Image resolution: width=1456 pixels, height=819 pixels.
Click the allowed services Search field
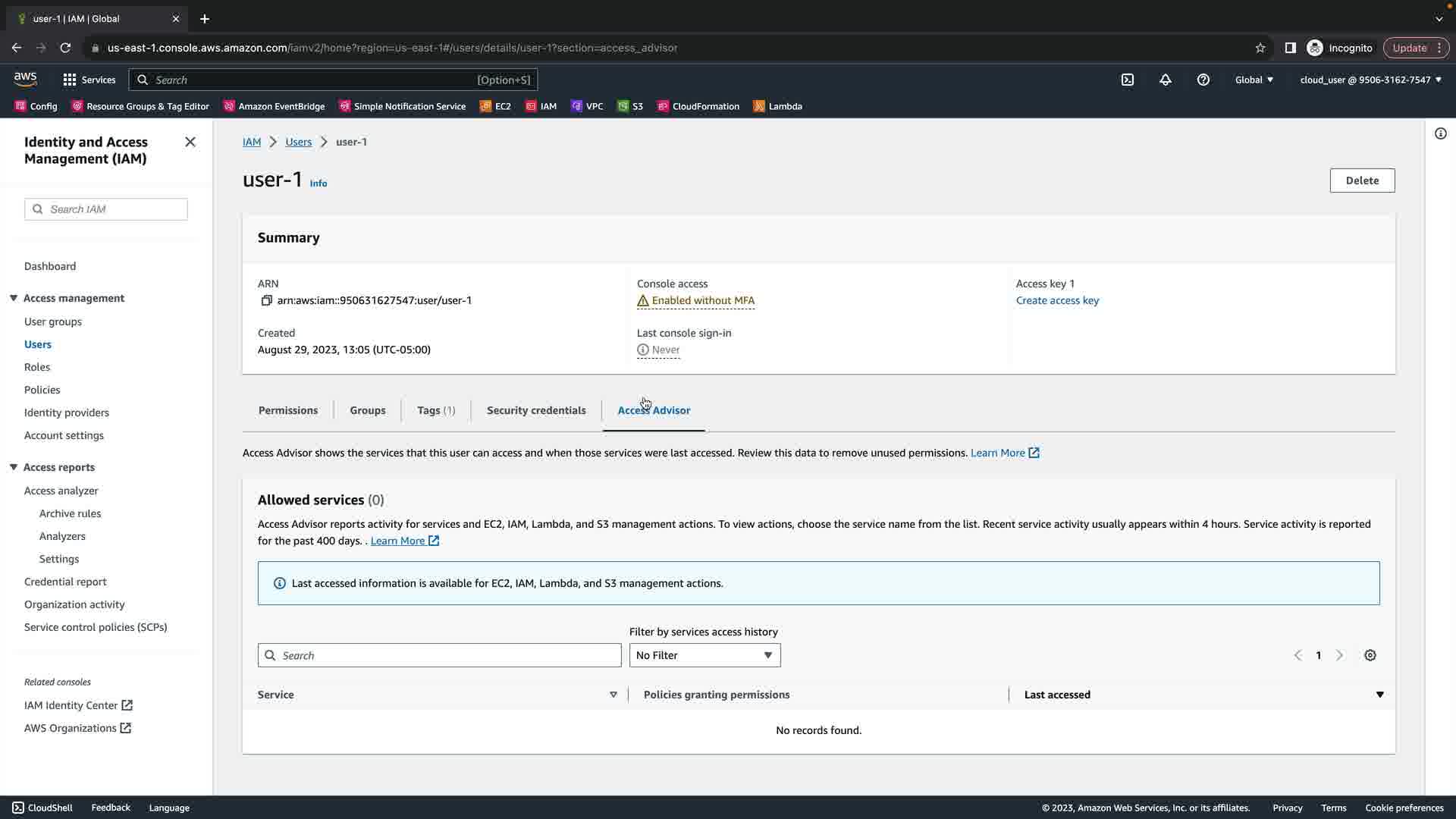[x=439, y=655]
